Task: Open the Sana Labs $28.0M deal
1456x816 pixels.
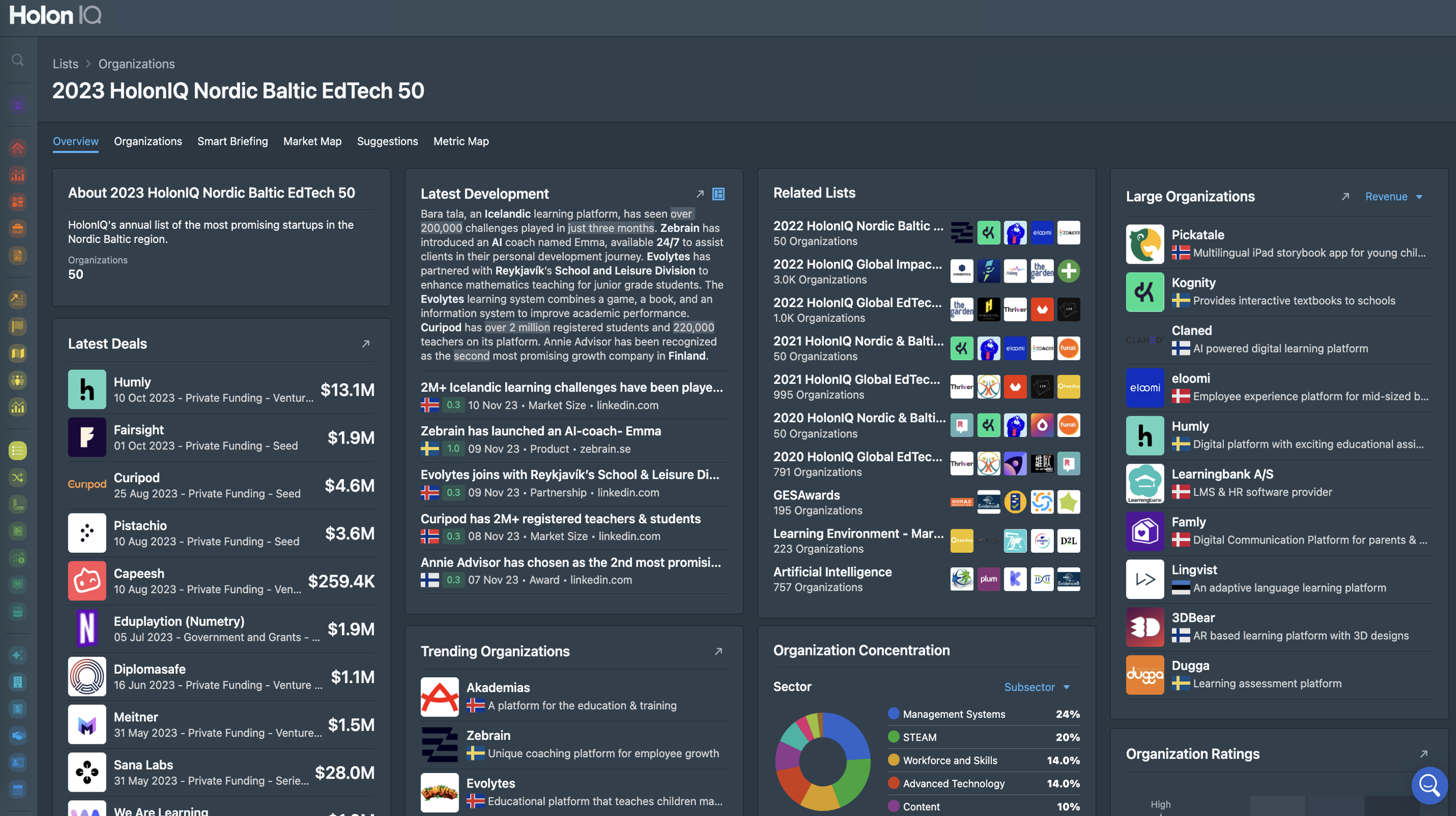Action: tap(221, 772)
